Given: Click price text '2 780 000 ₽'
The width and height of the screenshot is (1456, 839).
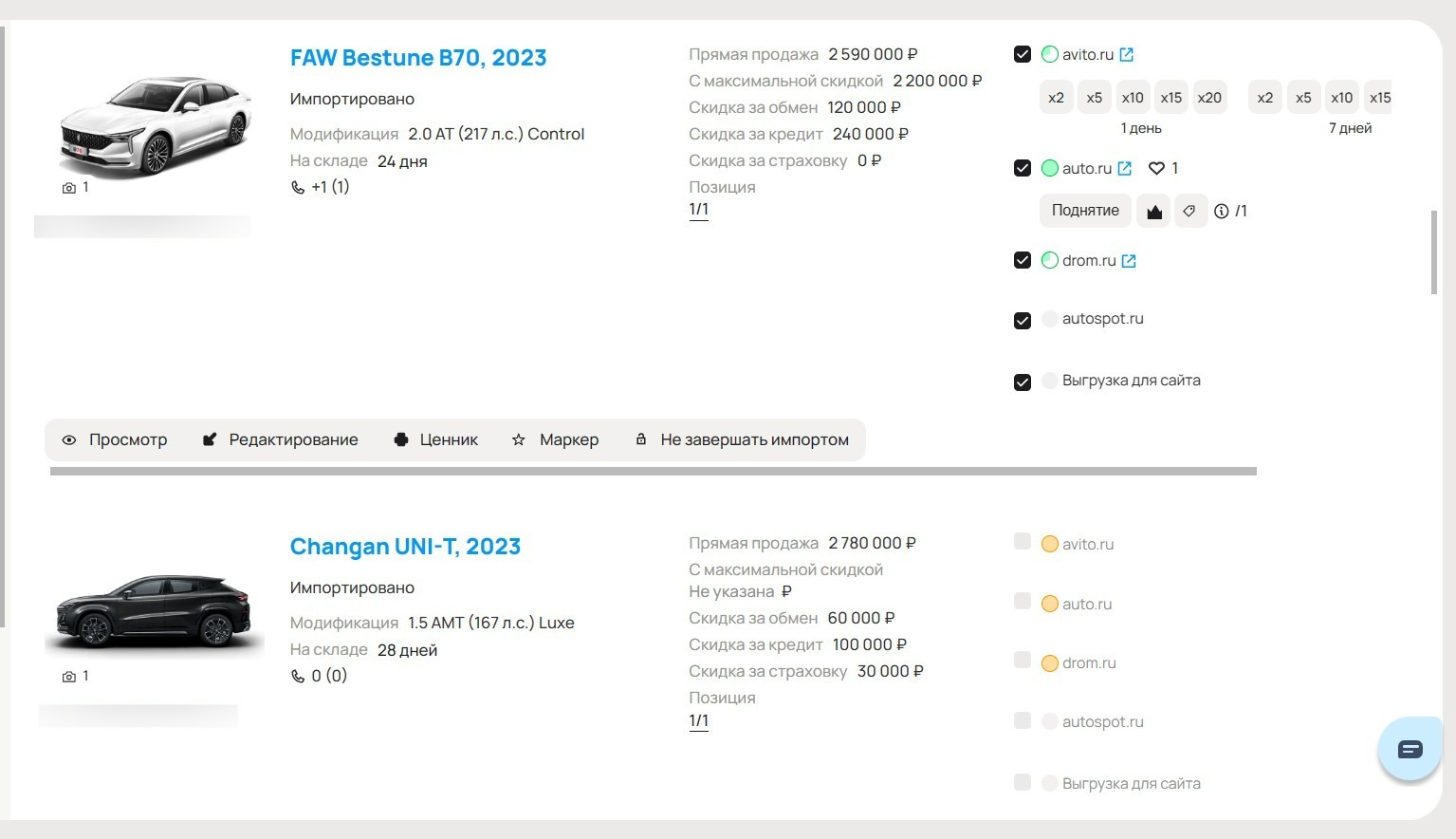Looking at the screenshot, I should tap(872, 544).
